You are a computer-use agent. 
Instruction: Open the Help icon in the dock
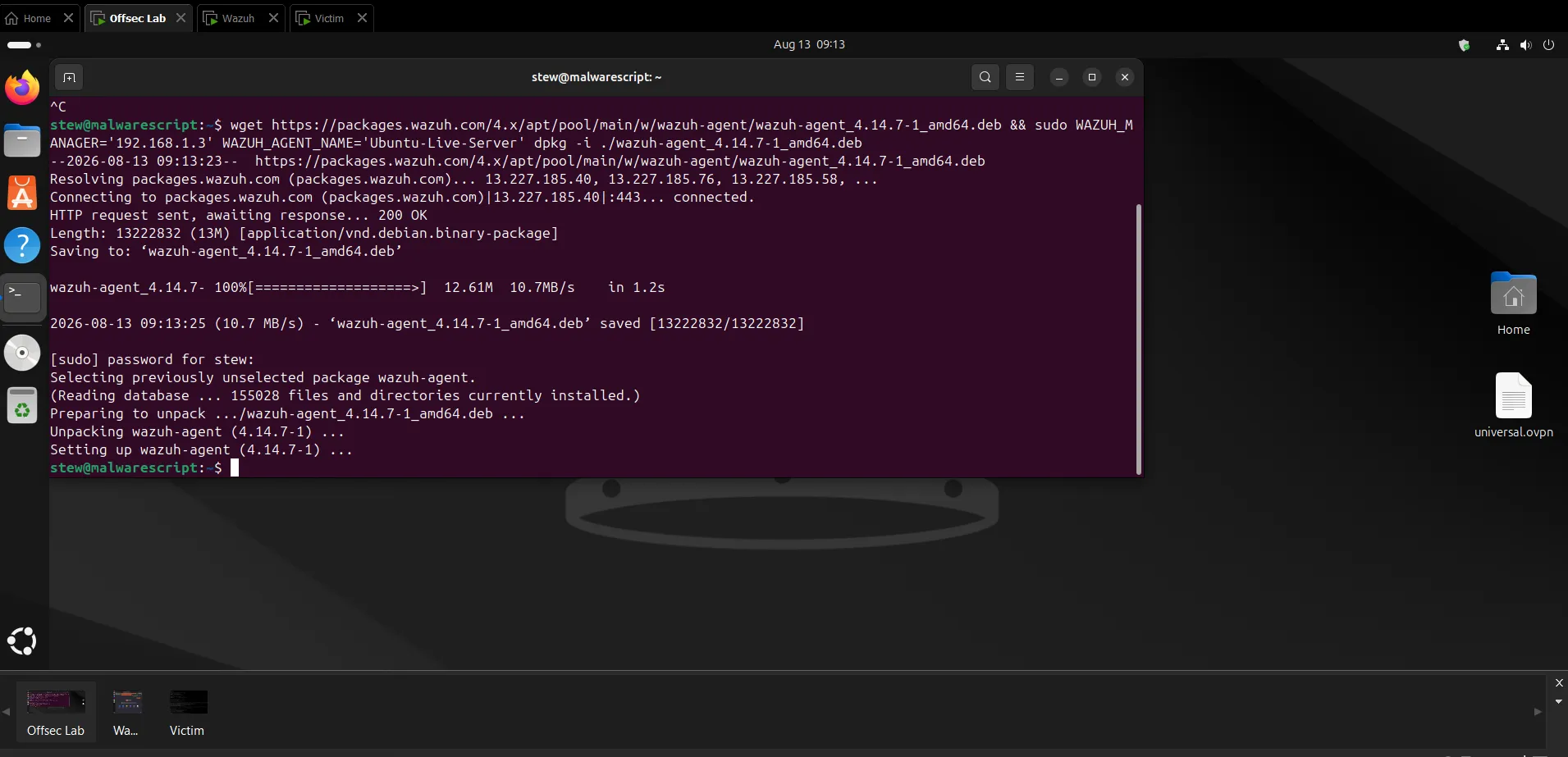pyautogui.click(x=22, y=245)
